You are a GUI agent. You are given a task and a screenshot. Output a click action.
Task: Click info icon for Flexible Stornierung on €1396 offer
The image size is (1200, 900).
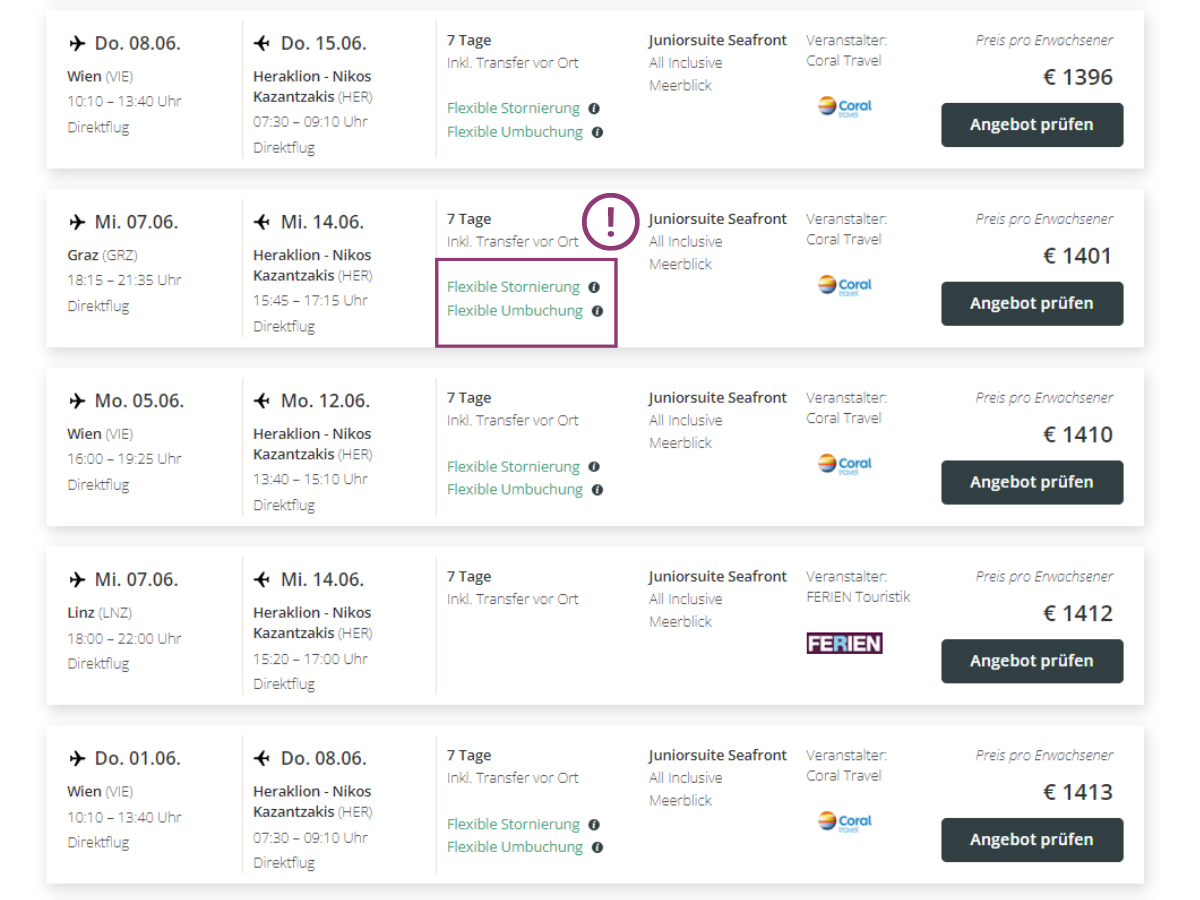(593, 108)
